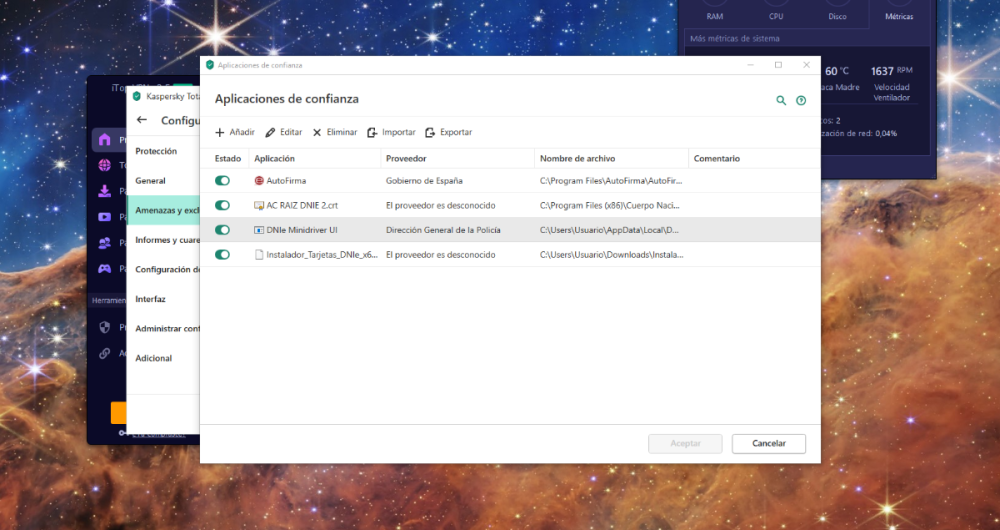Click the search magnifier icon in Aplicaciones de confianza
This screenshot has height=530, width=1000.
781,100
